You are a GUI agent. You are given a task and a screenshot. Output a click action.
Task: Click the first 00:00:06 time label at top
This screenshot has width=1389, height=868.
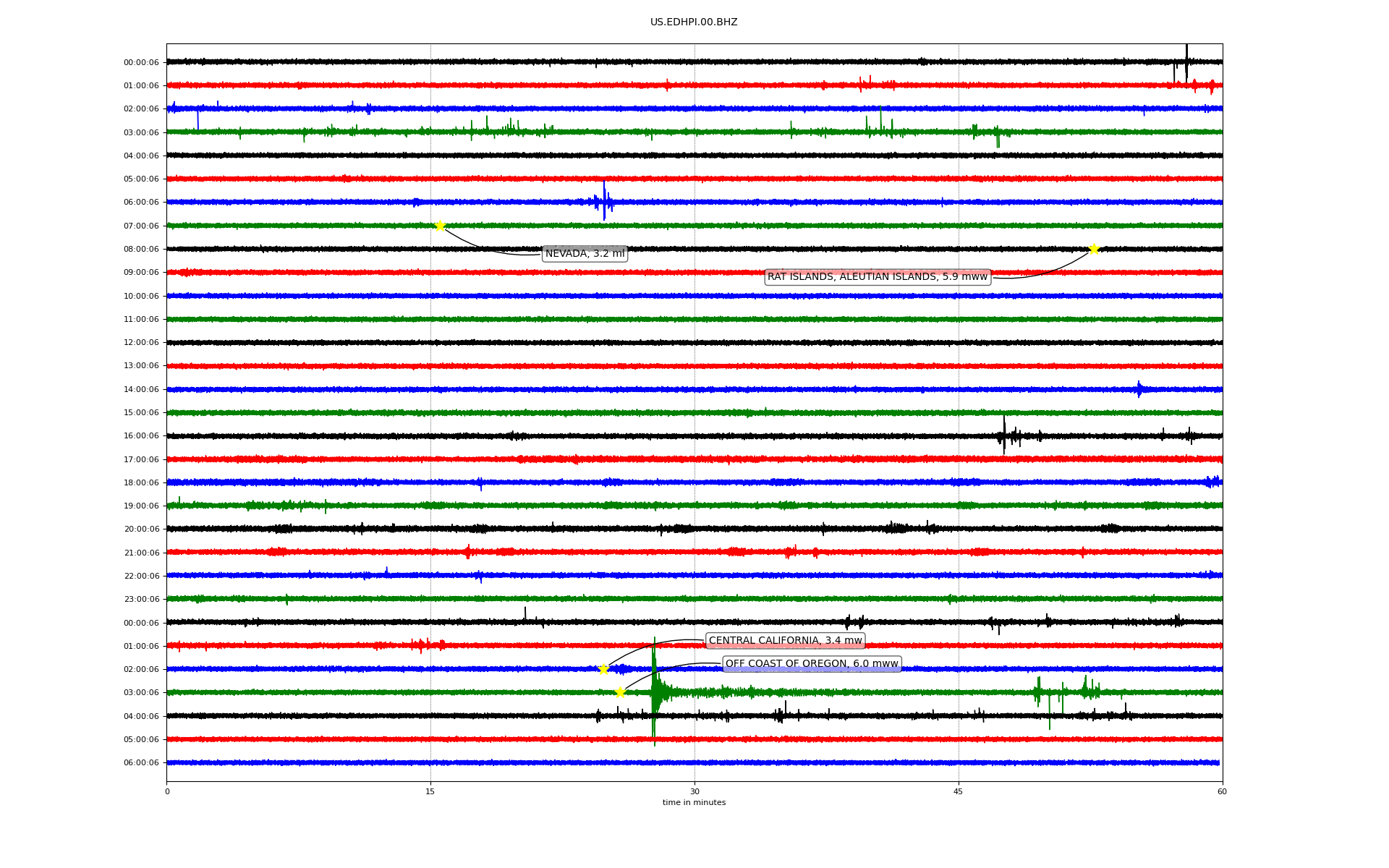click(x=141, y=63)
